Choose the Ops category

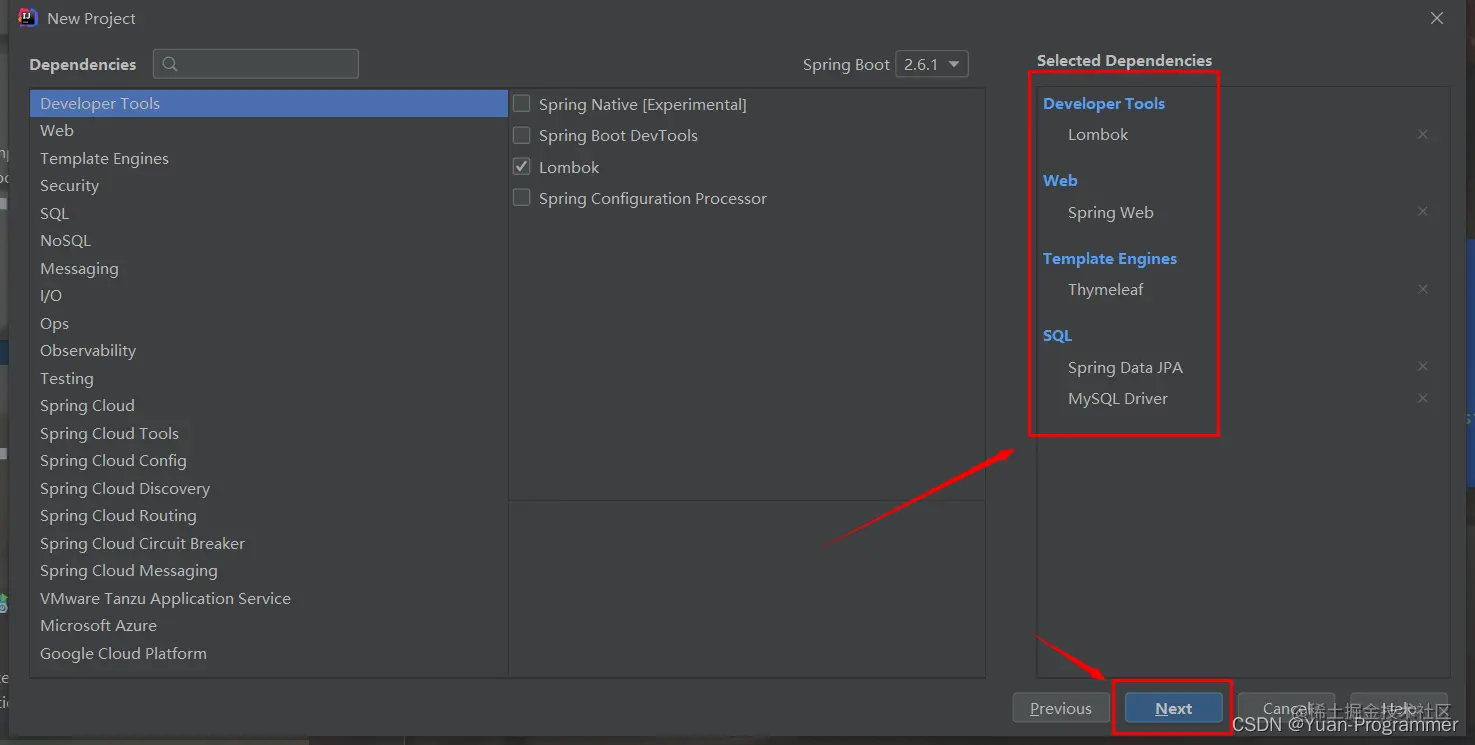click(269, 323)
